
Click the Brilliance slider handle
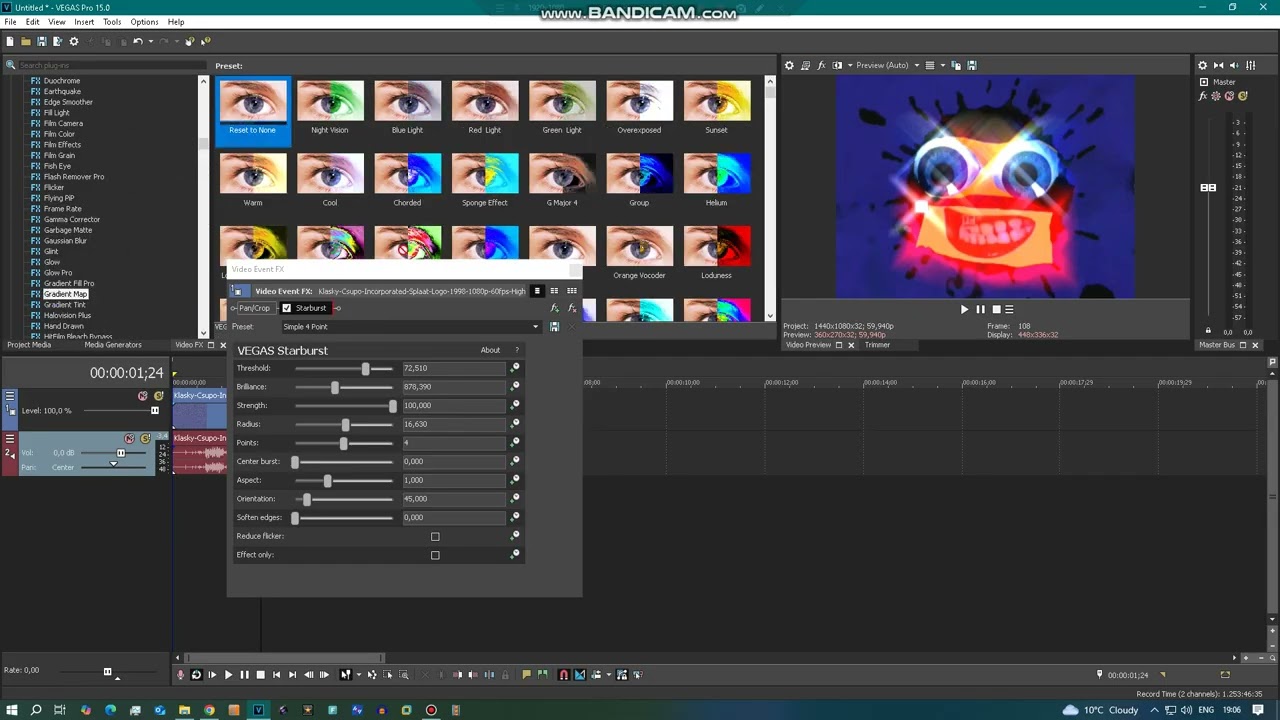point(335,387)
